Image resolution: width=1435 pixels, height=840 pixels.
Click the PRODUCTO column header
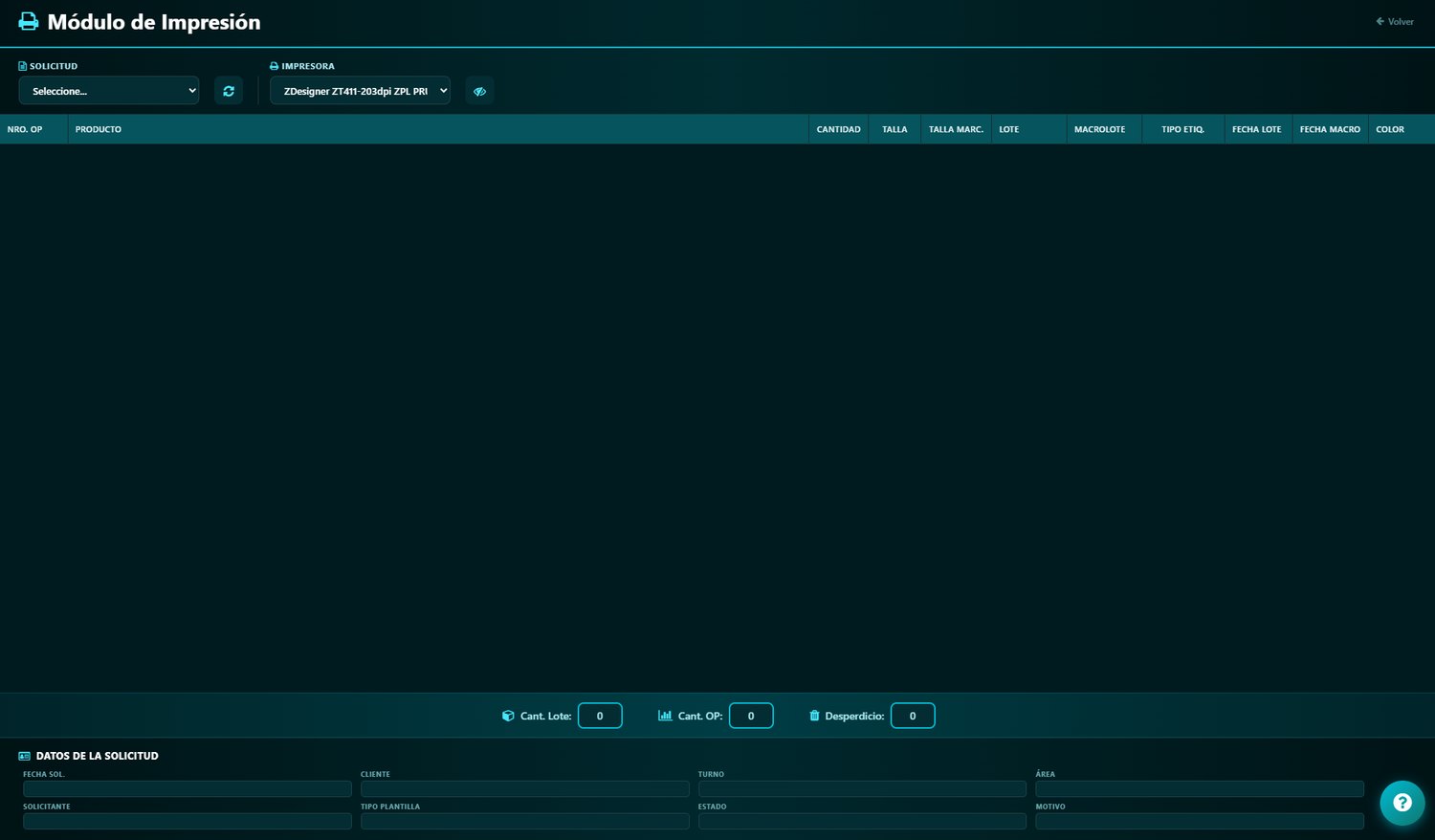click(438, 129)
